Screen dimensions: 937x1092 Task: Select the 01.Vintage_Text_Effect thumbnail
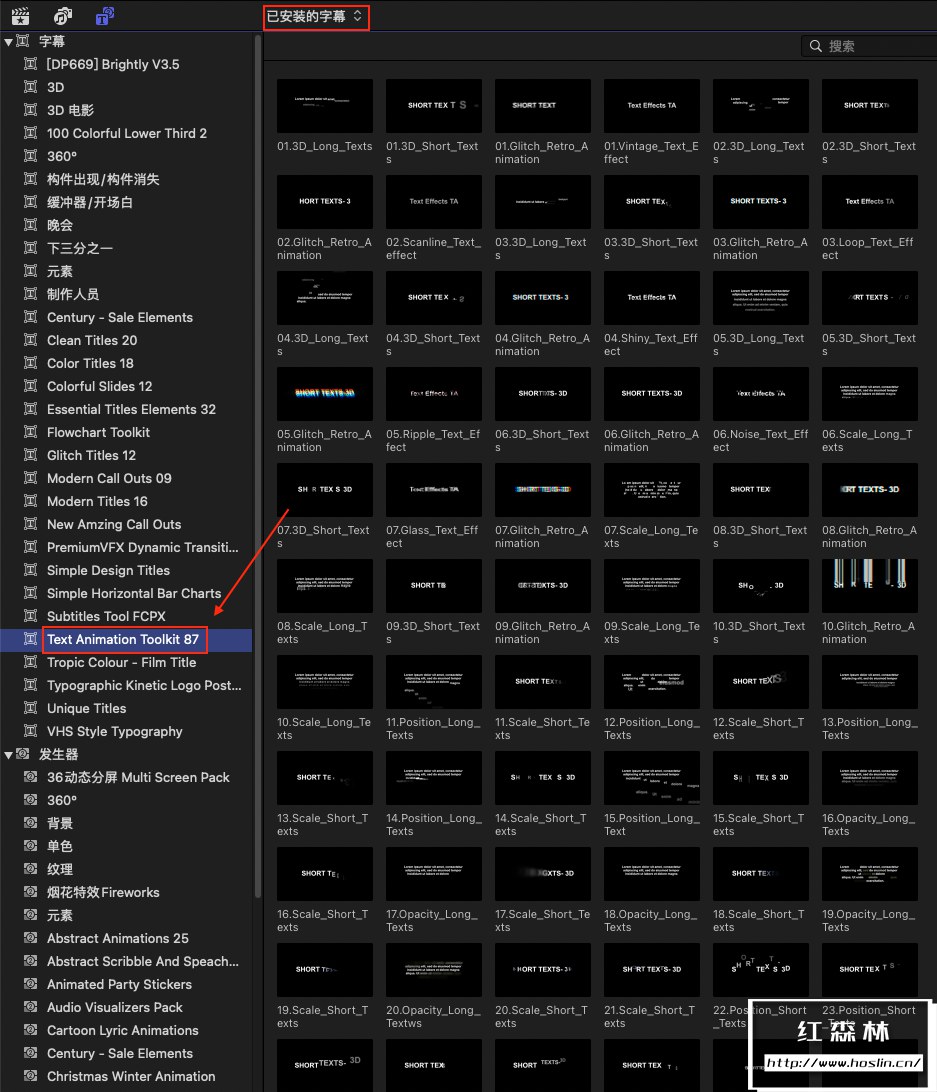point(651,105)
